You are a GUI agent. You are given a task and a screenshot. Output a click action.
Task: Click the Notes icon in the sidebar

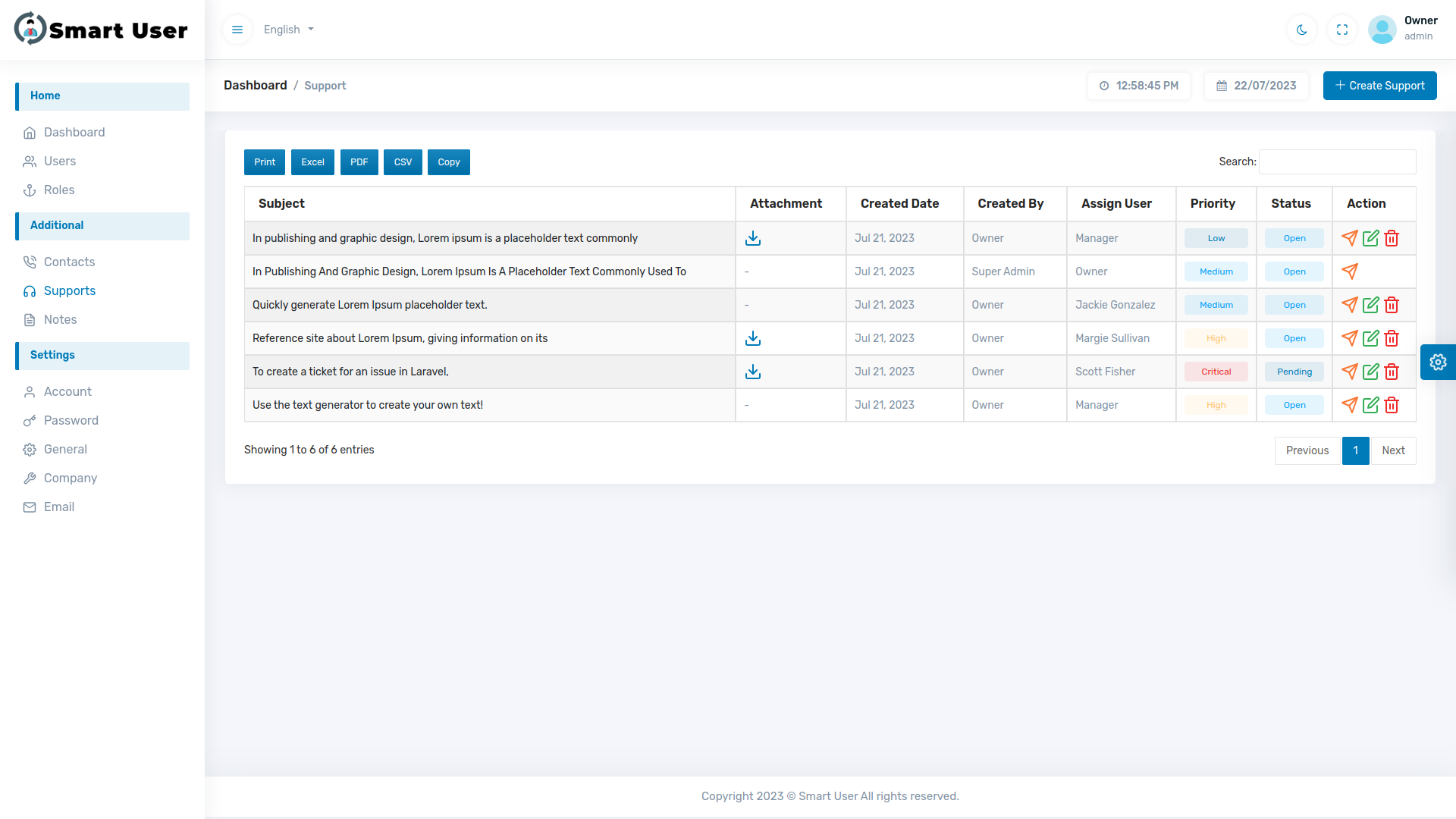tap(30, 319)
